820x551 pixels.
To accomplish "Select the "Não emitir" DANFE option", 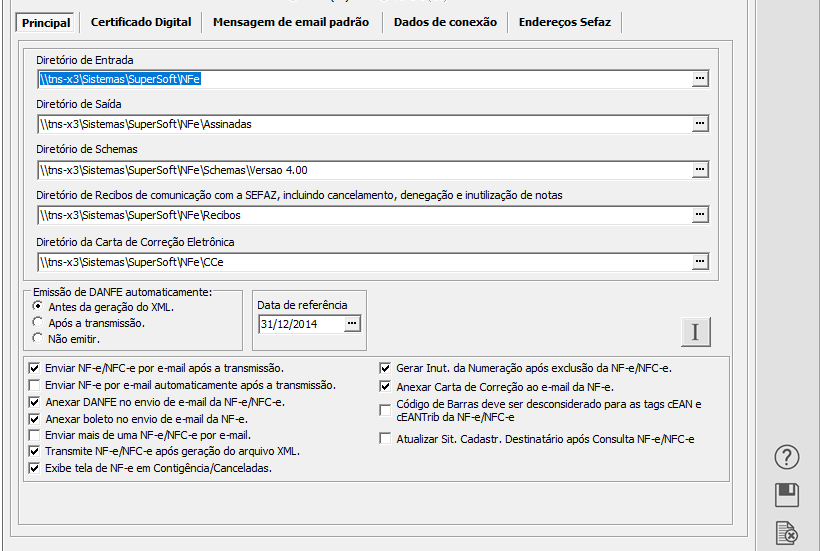I will [38, 338].
